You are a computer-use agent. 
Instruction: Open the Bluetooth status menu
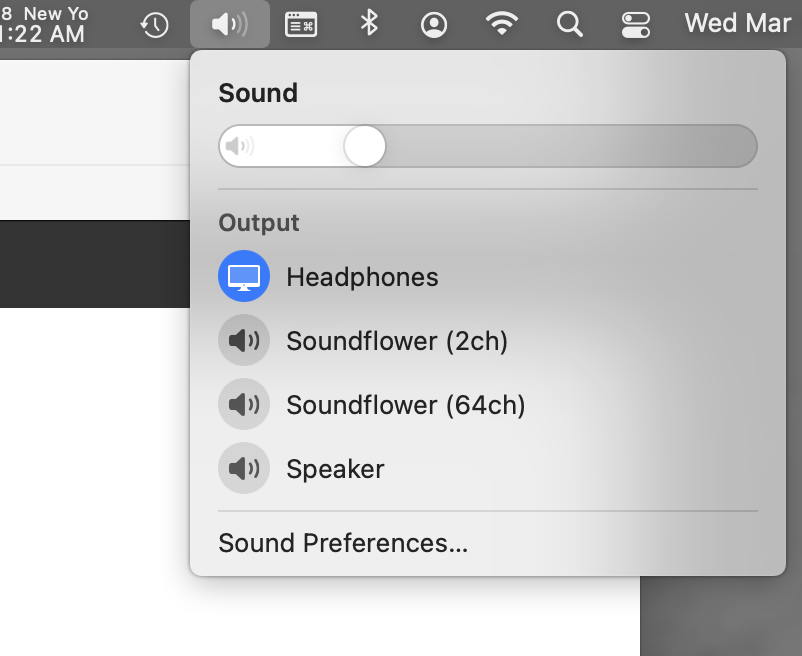tap(369, 24)
